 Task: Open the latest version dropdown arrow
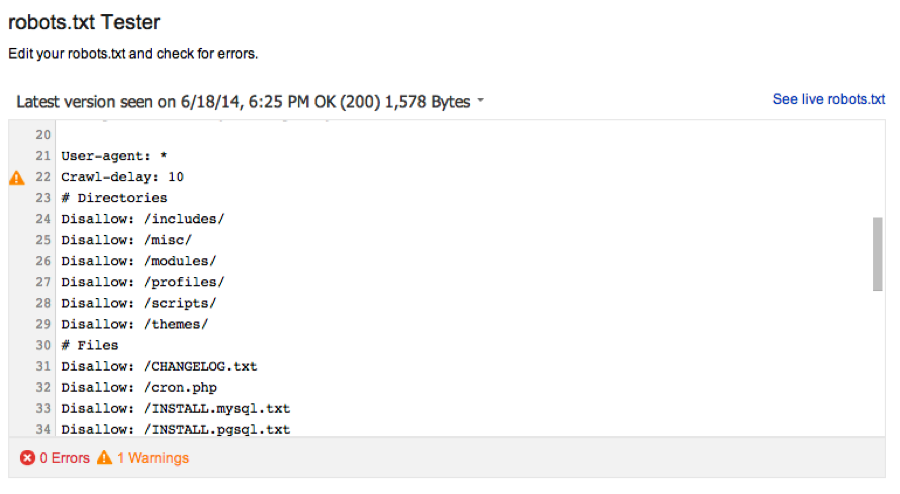[480, 100]
